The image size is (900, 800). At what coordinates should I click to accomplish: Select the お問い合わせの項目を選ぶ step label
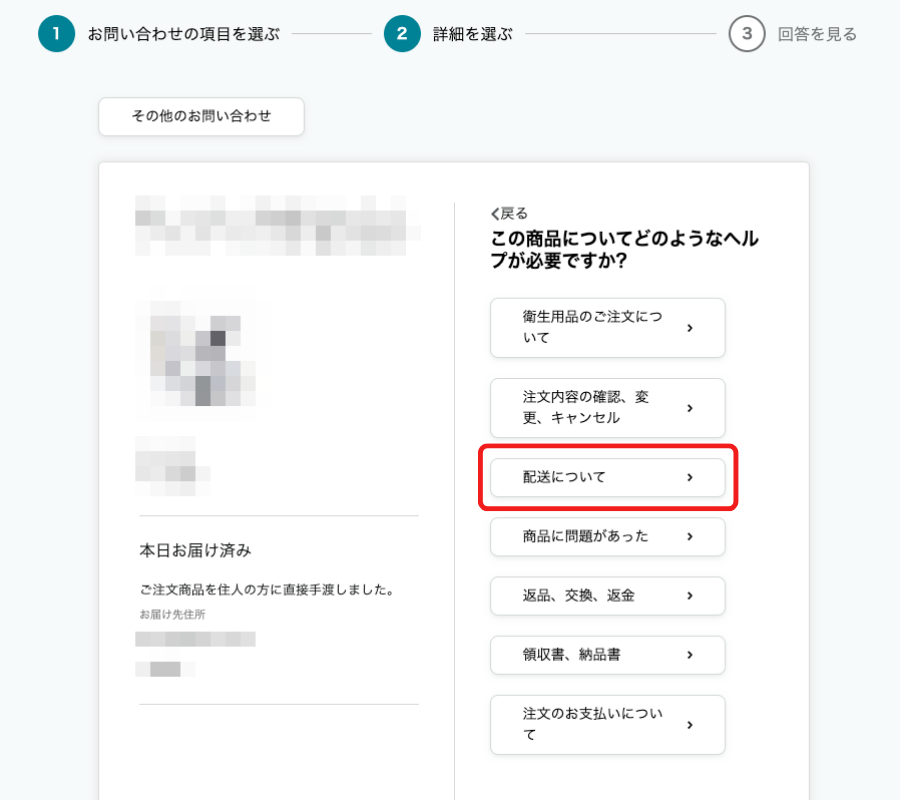click(x=155, y=33)
